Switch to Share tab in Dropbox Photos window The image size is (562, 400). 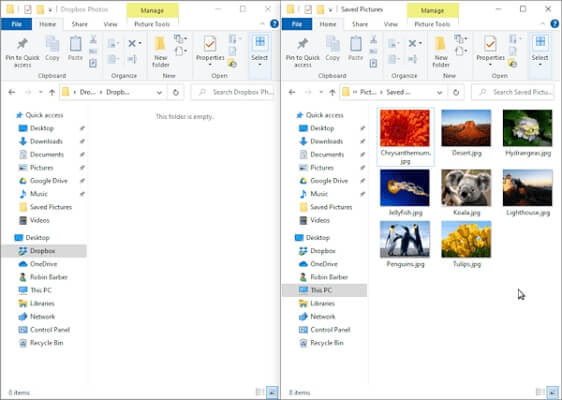(80, 24)
